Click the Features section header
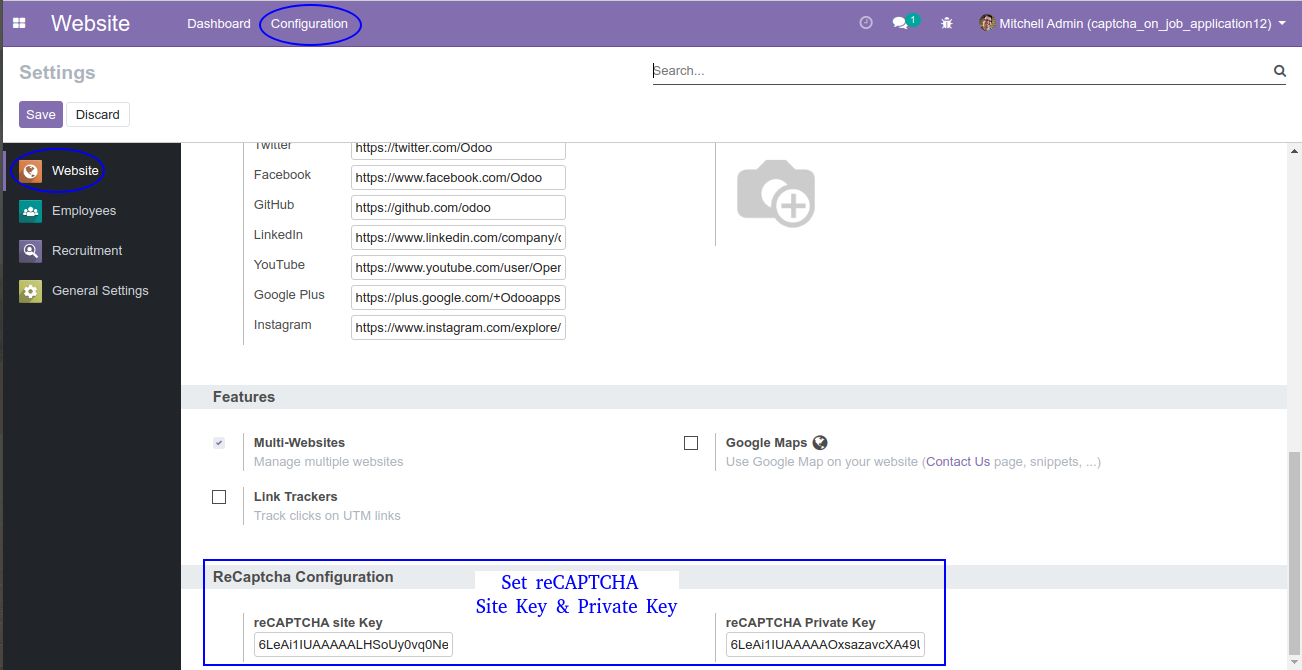The image size is (1302, 670). coord(244,397)
